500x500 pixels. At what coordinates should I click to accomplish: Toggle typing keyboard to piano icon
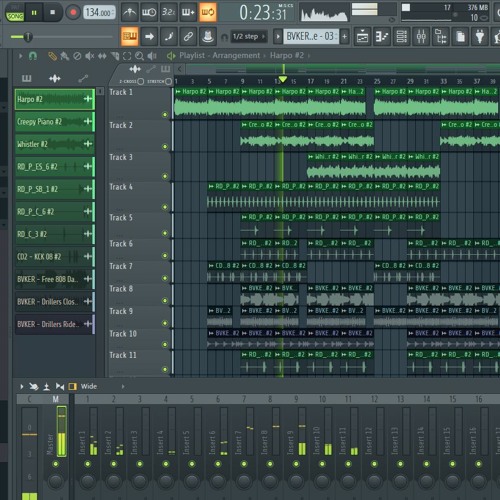tap(130, 36)
